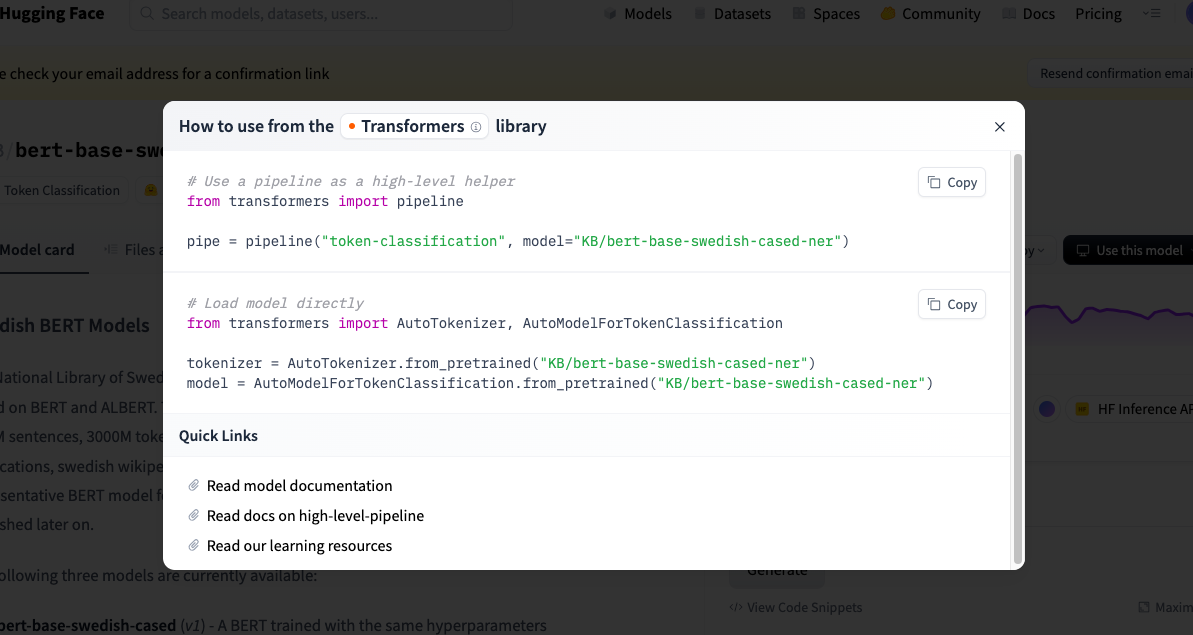Viewport: 1193px width, 635px height.
Task: Click paperclip icon beside Read model documentation
Action: point(194,485)
